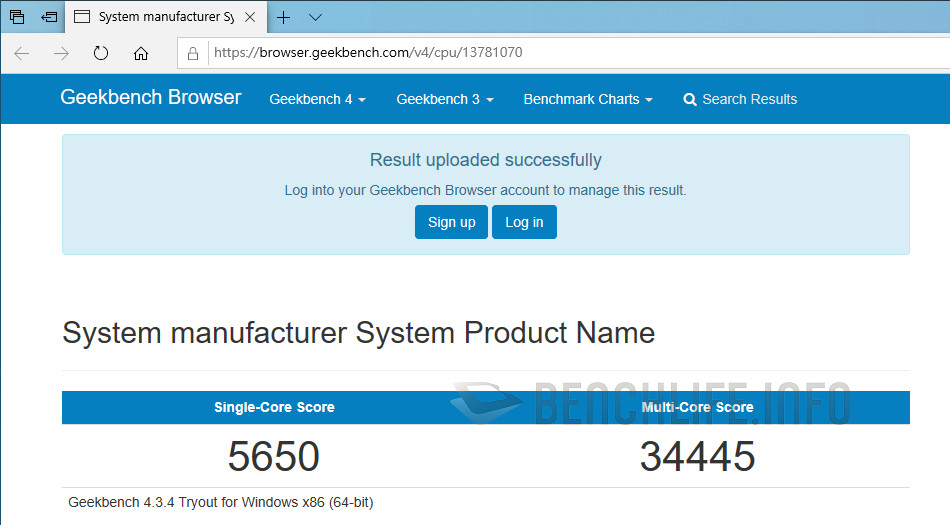Open the Benchmark Charts dropdown
Viewport: 950px width, 525px height.
[x=587, y=99]
